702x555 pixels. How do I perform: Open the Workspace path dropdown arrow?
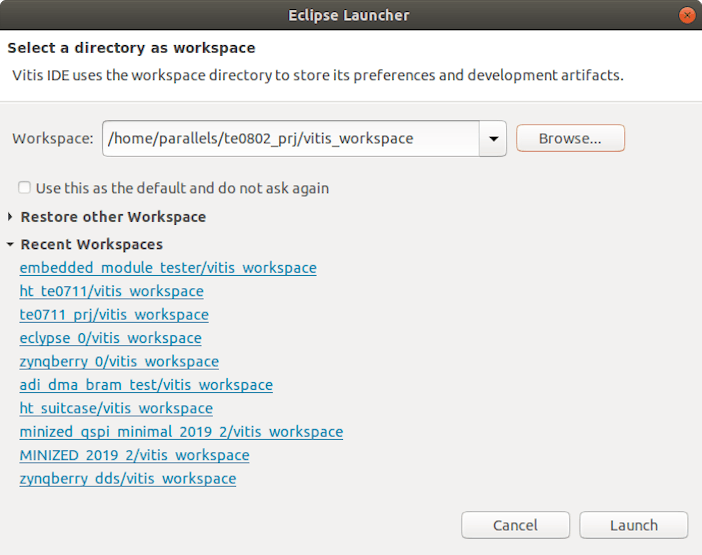pos(493,139)
